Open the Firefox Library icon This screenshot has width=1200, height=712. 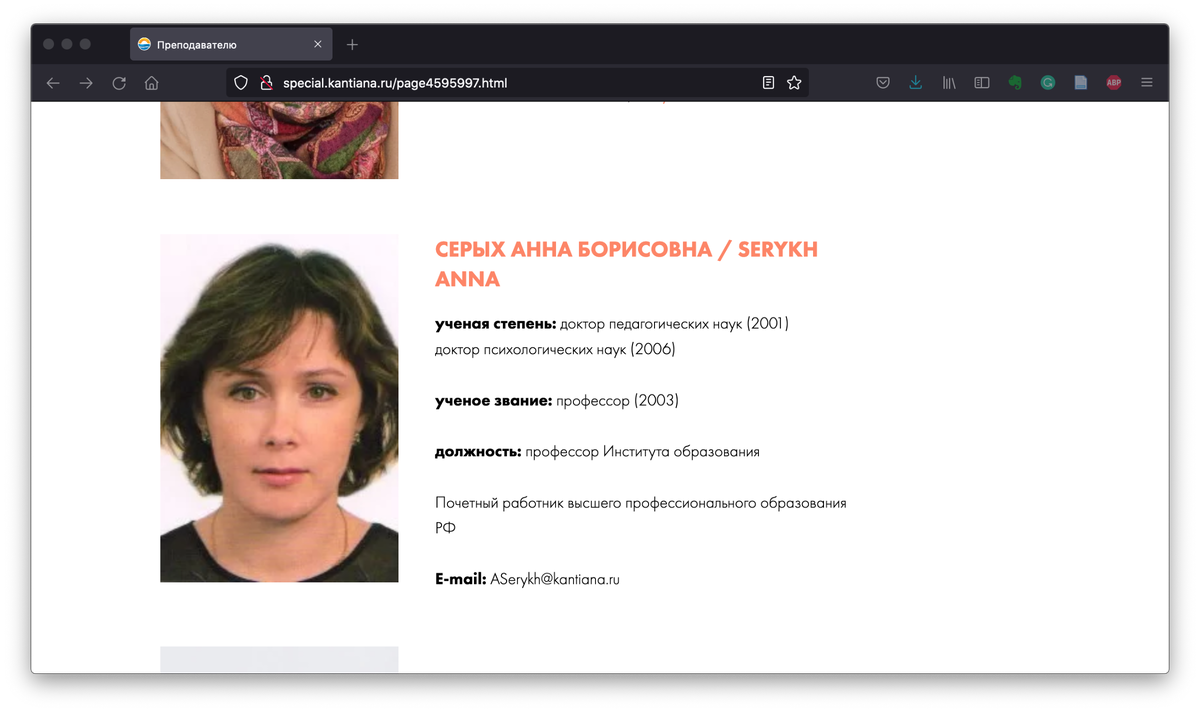pos(948,82)
